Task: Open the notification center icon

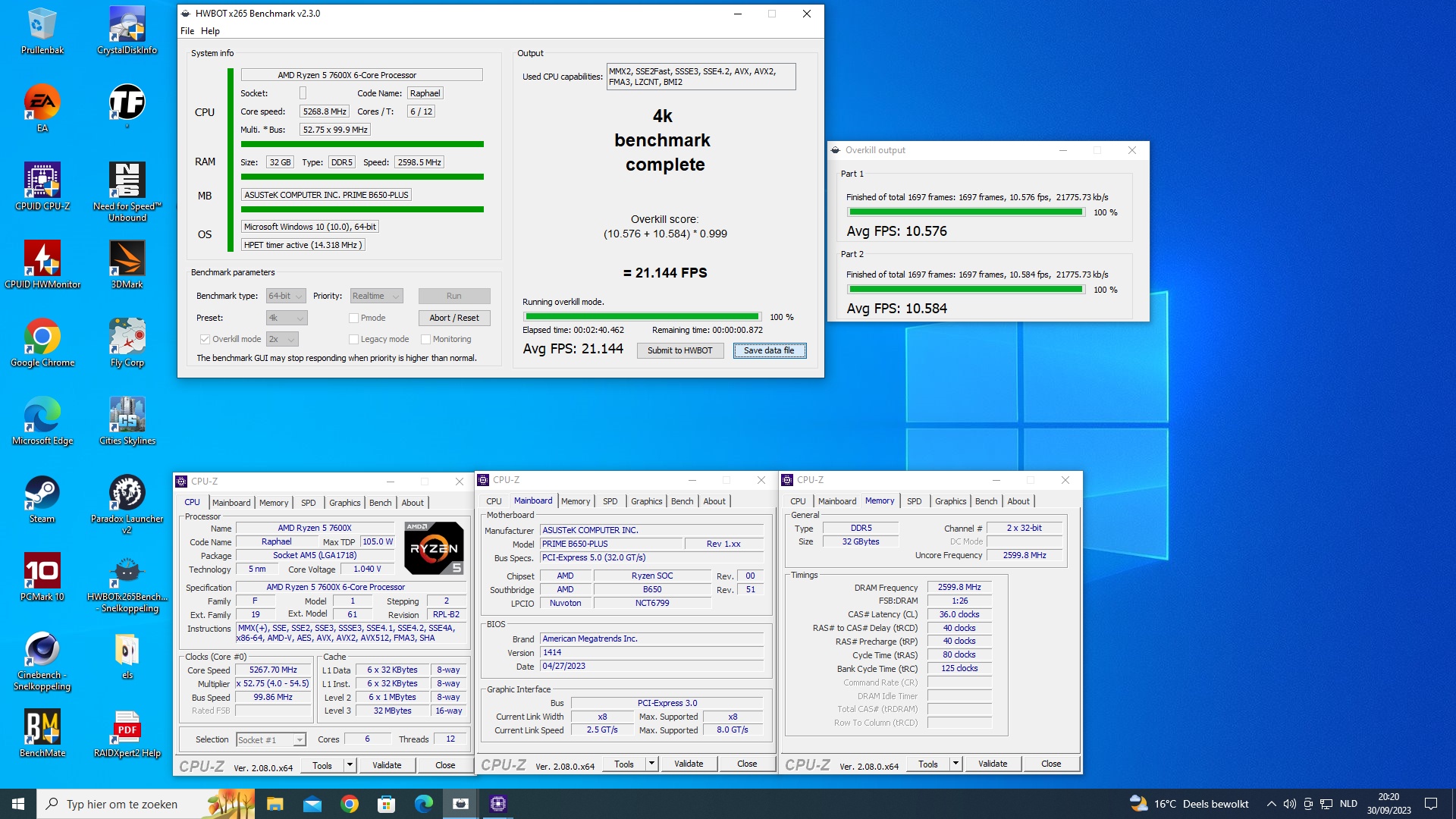Action: [1431, 804]
